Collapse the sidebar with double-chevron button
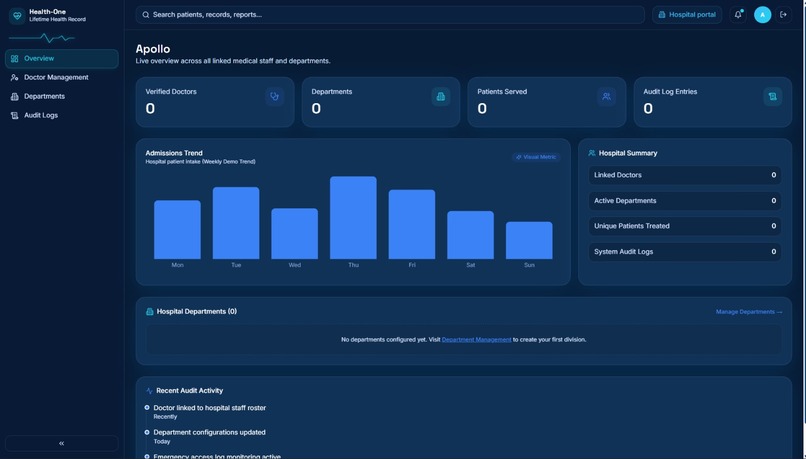 62,443
